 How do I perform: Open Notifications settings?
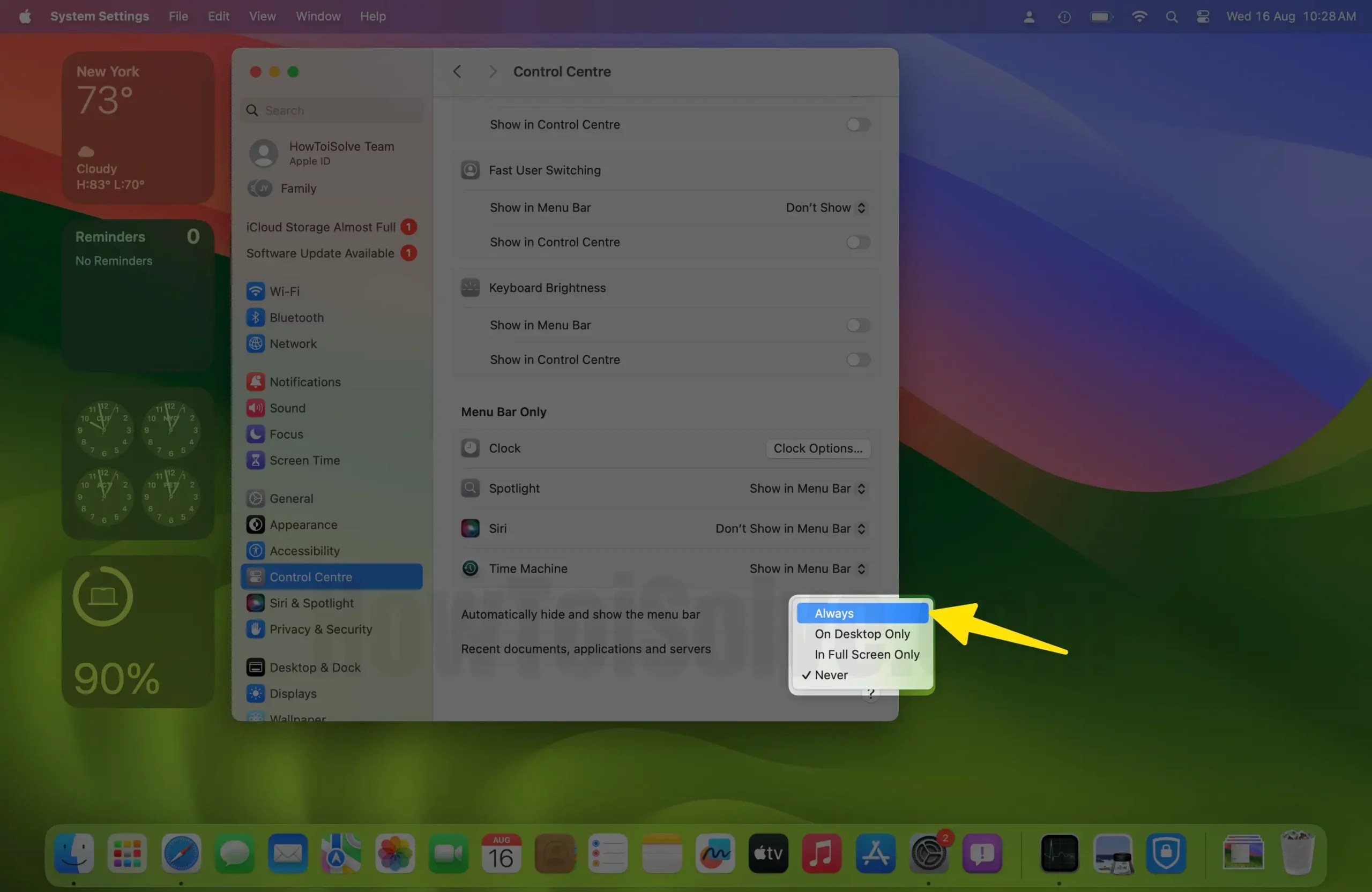305,381
